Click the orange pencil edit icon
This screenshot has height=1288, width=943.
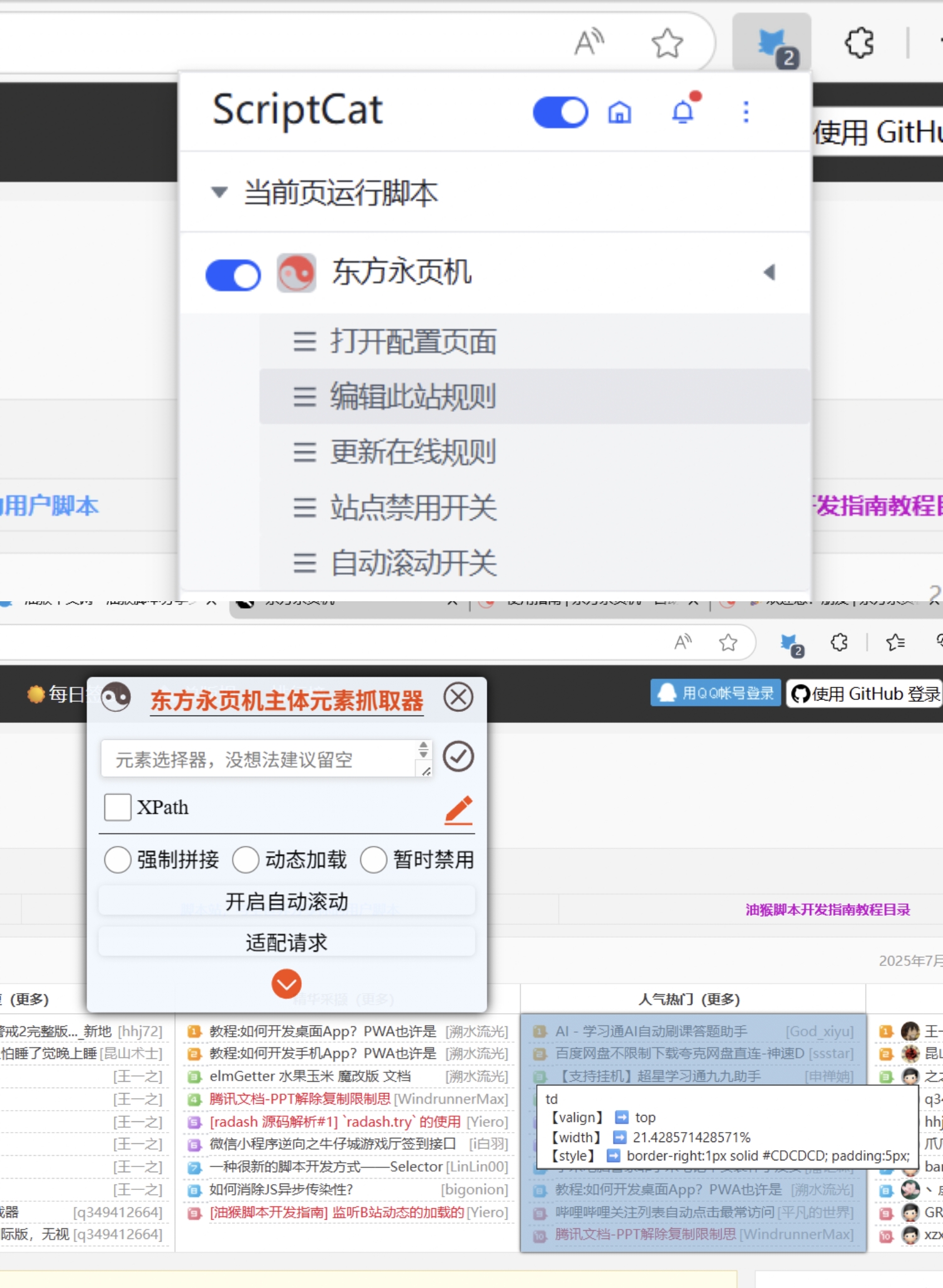click(459, 809)
